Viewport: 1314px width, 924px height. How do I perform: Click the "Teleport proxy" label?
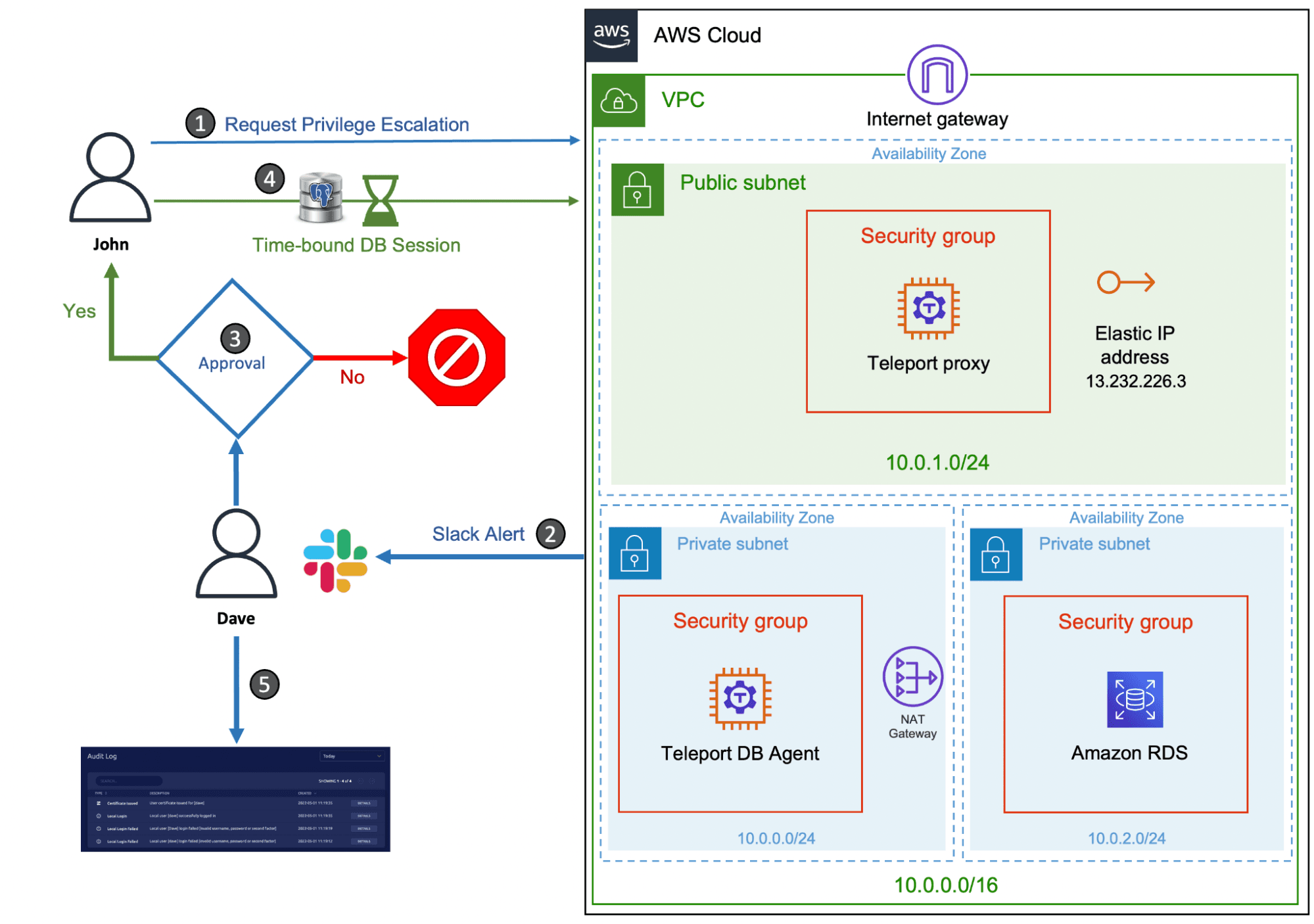tap(928, 363)
